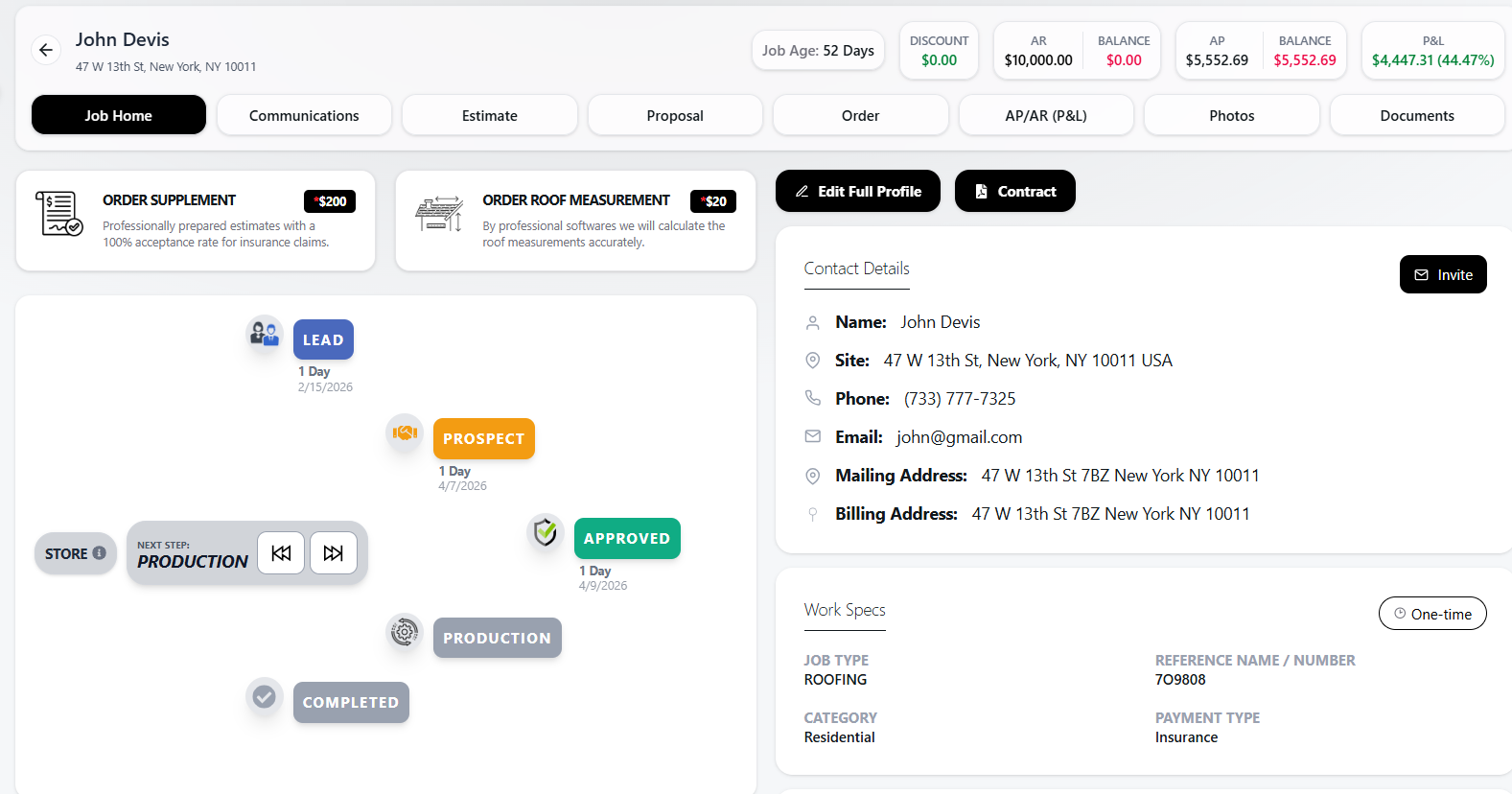Advance job to next step
This screenshot has height=794, width=1512.
click(x=334, y=553)
